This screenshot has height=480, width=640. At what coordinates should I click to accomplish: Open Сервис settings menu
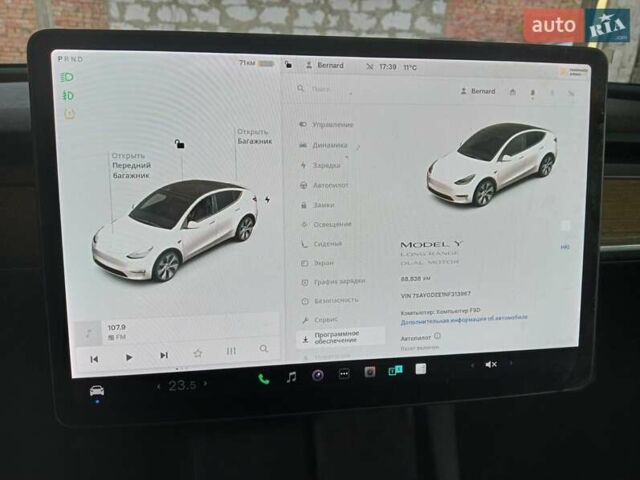pyautogui.click(x=320, y=320)
